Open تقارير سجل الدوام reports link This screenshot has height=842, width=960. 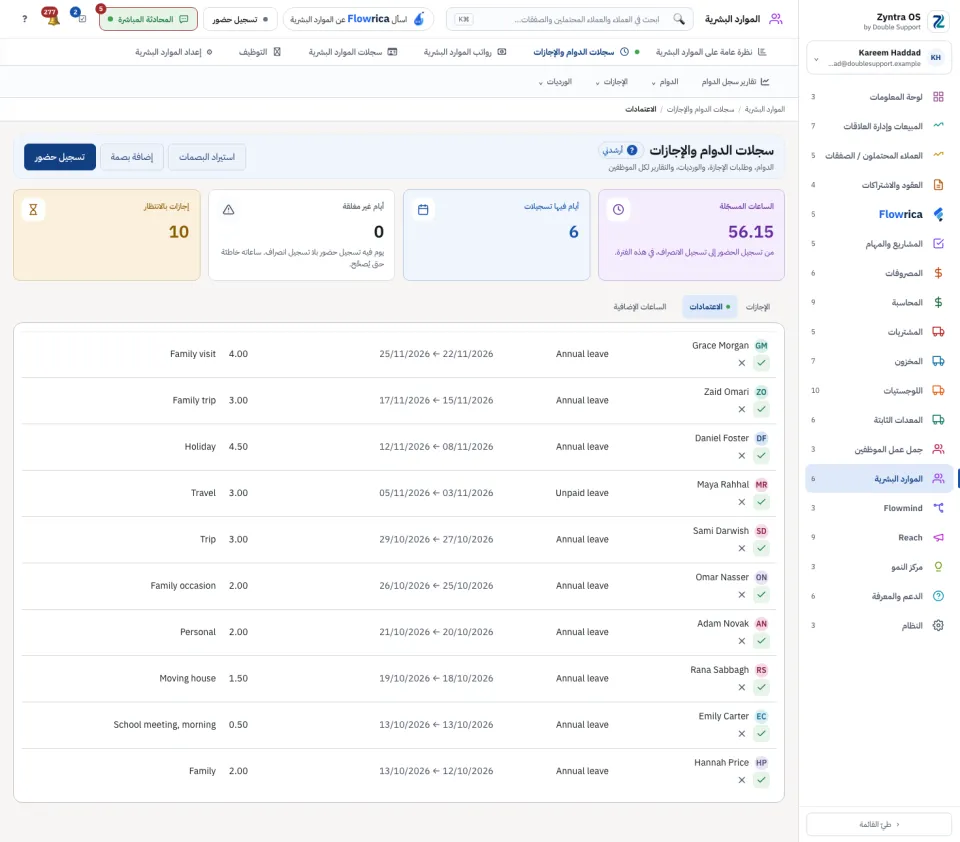[735, 81]
